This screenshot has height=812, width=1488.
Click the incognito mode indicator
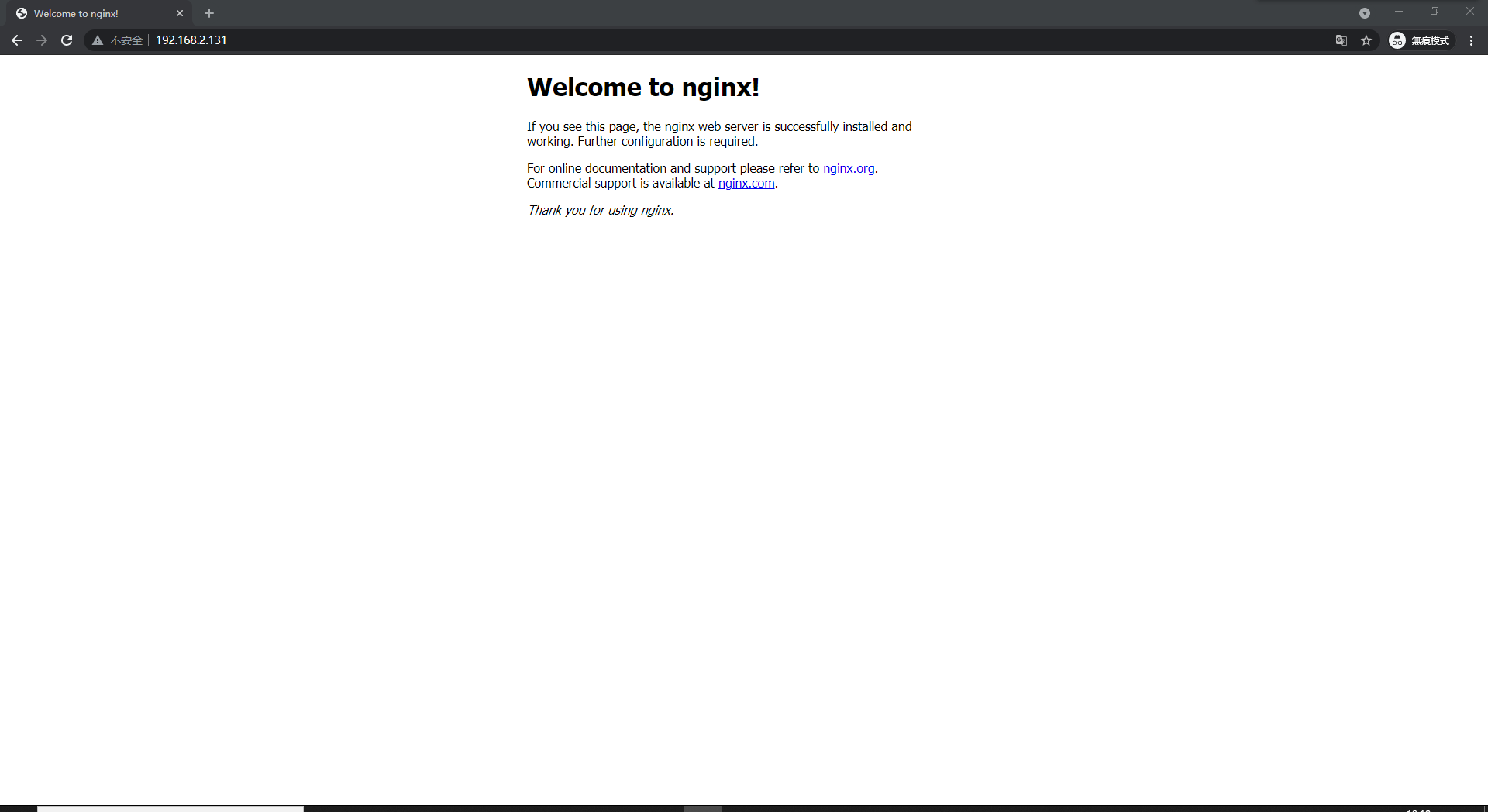1421,40
